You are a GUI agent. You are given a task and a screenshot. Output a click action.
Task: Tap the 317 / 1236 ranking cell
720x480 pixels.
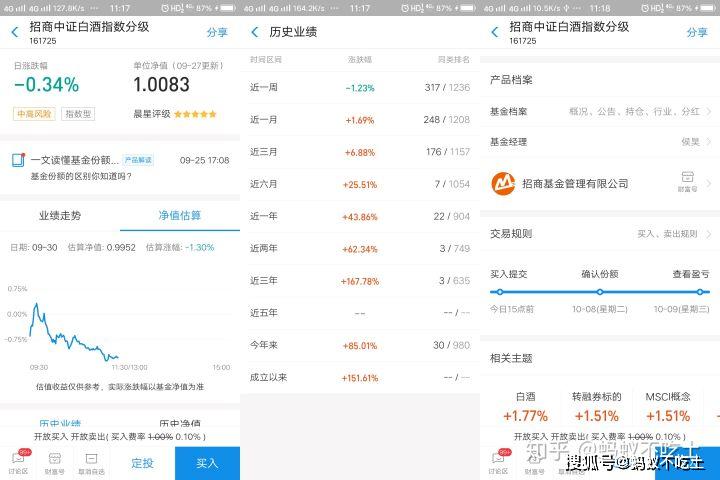(447, 87)
